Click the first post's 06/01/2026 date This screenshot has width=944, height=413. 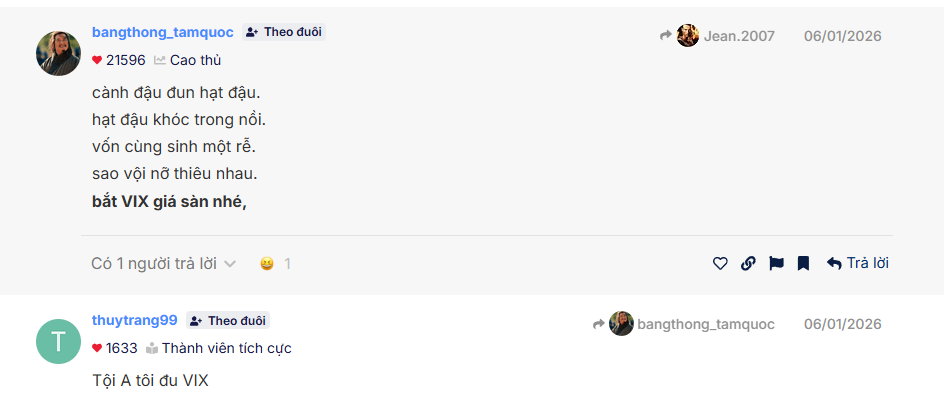click(x=842, y=36)
